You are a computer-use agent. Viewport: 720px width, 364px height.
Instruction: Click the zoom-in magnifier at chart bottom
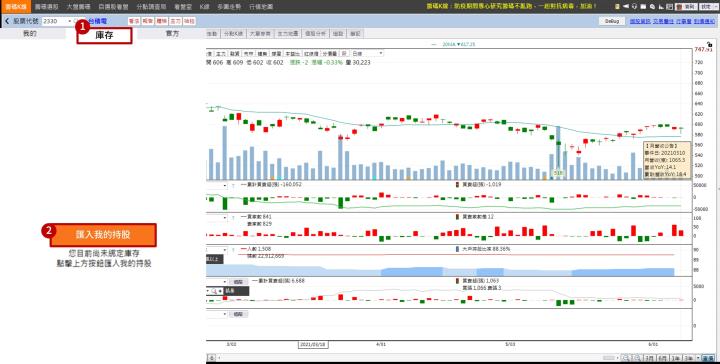pos(637,358)
